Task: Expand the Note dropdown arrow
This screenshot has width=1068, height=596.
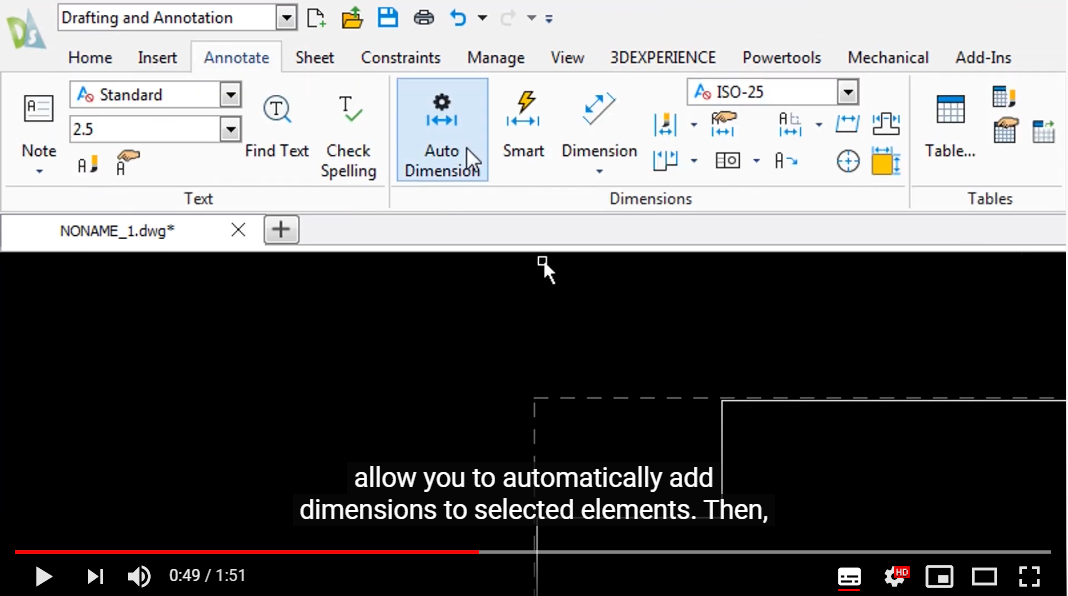Action: (x=39, y=172)
